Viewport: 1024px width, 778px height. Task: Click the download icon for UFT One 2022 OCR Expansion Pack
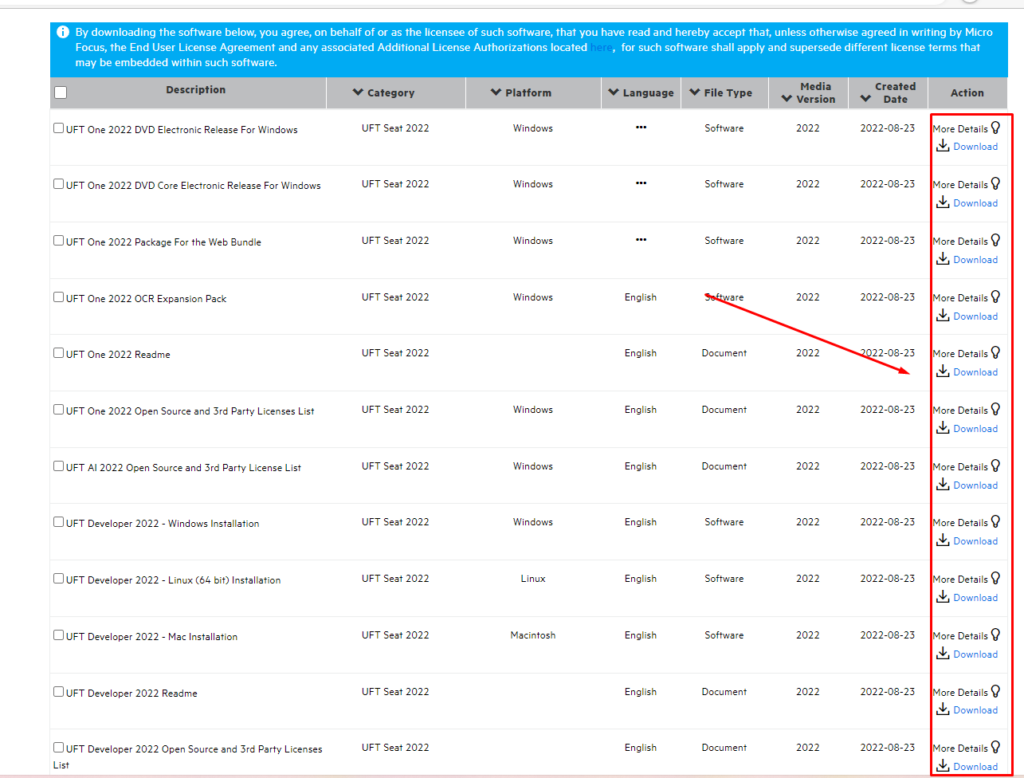point(942,316)
